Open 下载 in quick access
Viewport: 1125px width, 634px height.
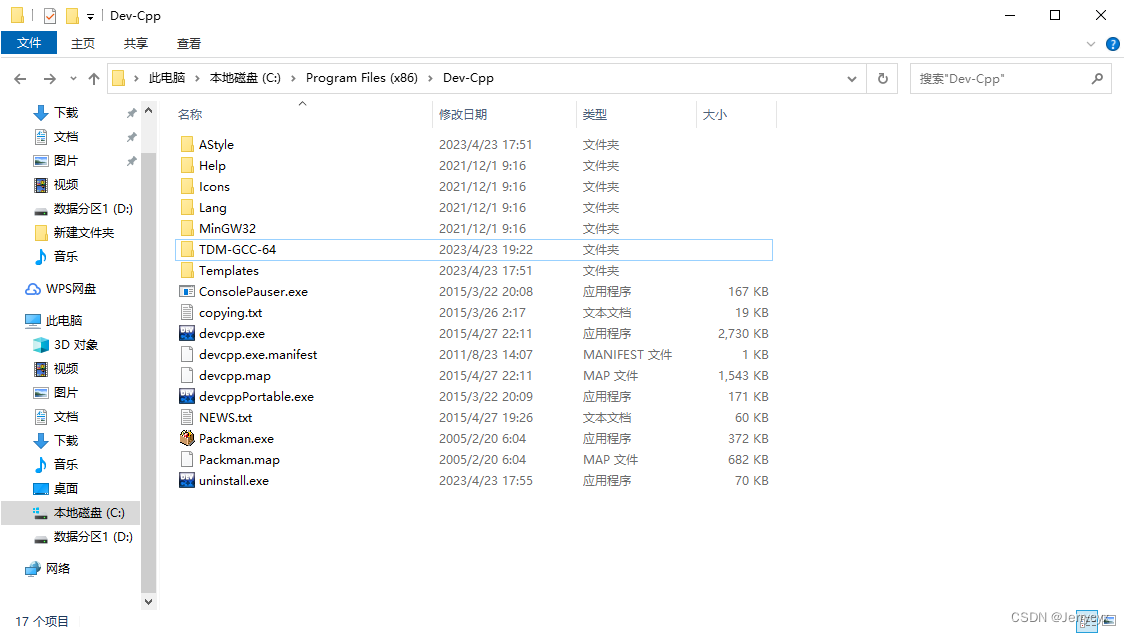click(65, 113)
